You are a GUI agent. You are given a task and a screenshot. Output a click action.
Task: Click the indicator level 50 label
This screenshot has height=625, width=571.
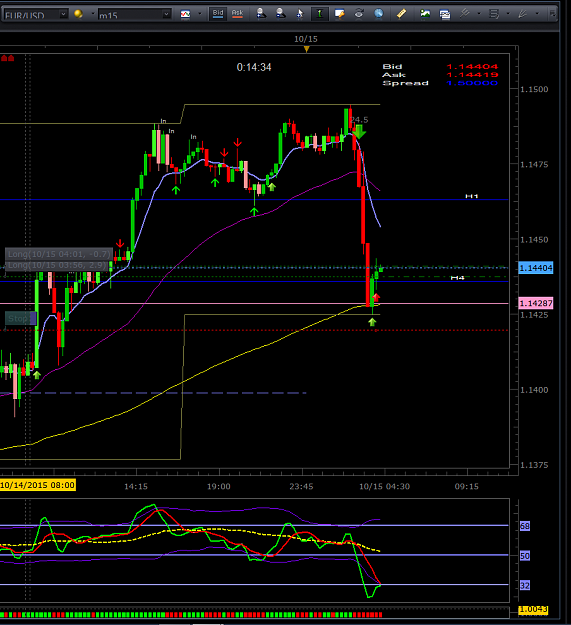click(x=525, y=556)
